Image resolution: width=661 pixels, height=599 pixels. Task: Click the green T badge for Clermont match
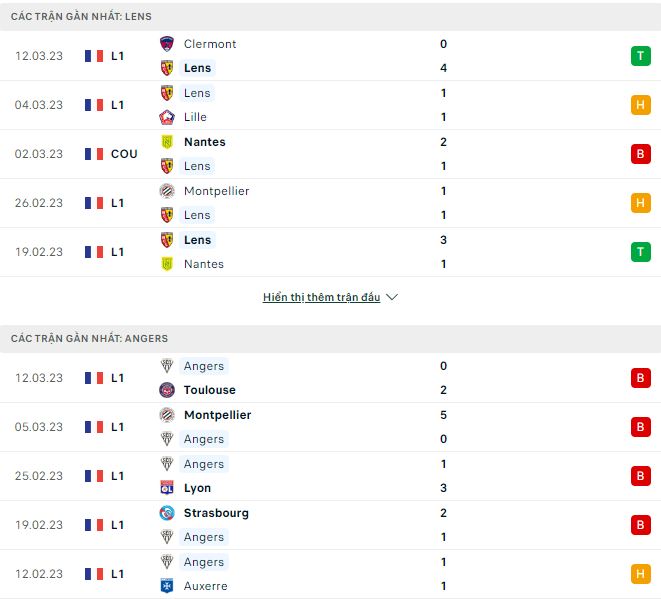click(x=640, y=56)
